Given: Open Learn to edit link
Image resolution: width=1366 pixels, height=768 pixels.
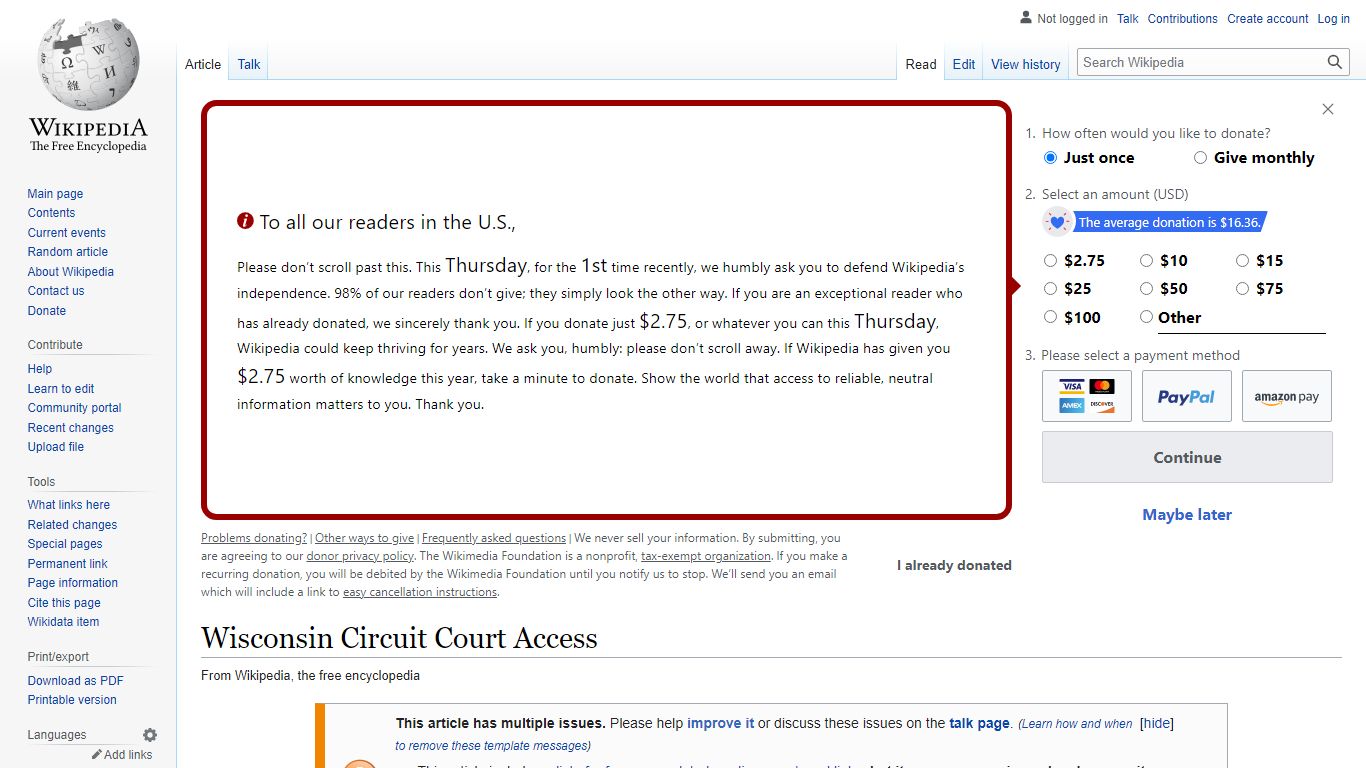Looking at the screenshot, I should click(61, 389).
